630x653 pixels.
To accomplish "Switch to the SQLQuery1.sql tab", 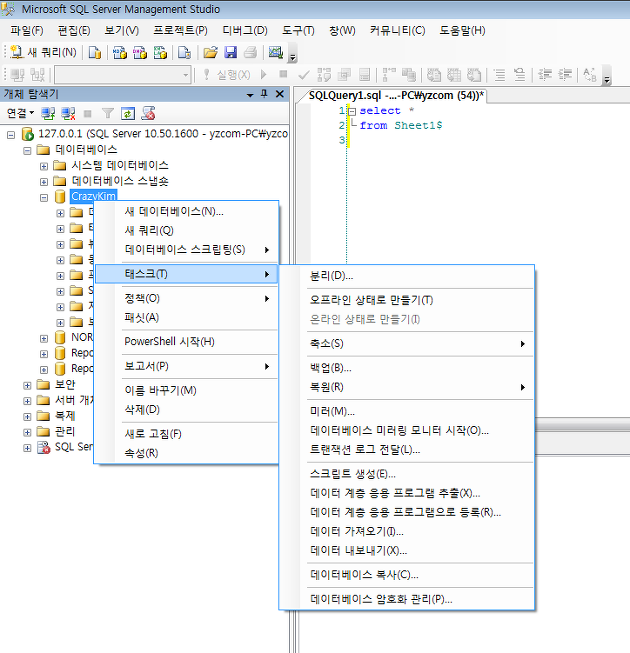I will [396, 95].
